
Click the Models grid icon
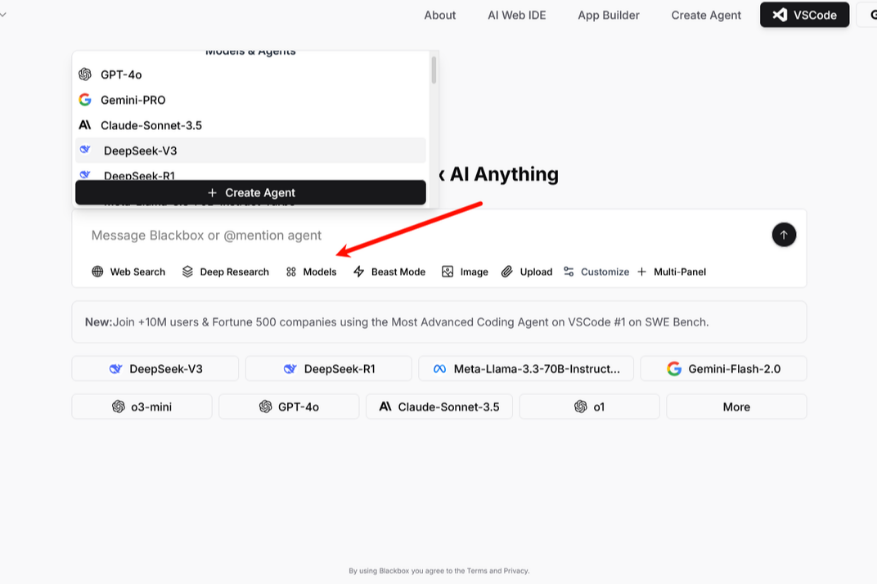coord(291,272)
